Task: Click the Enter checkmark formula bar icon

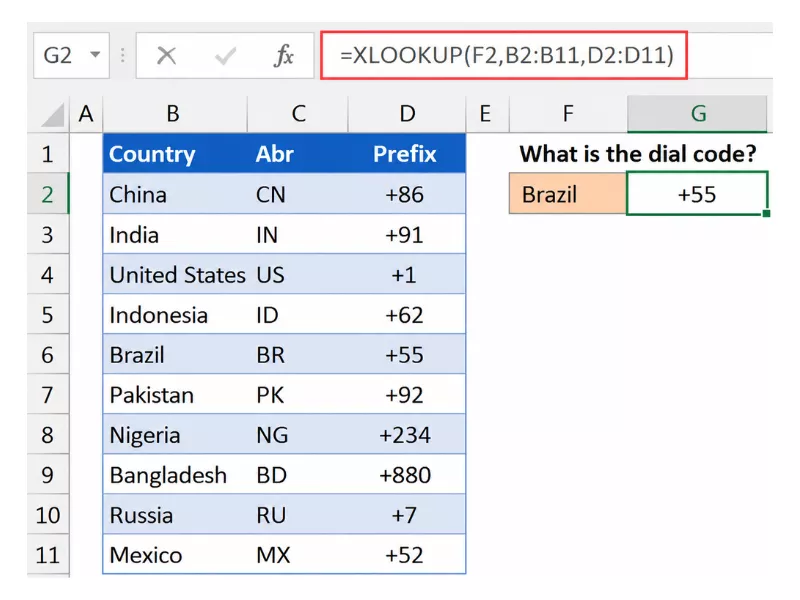Action: point(225,56)
